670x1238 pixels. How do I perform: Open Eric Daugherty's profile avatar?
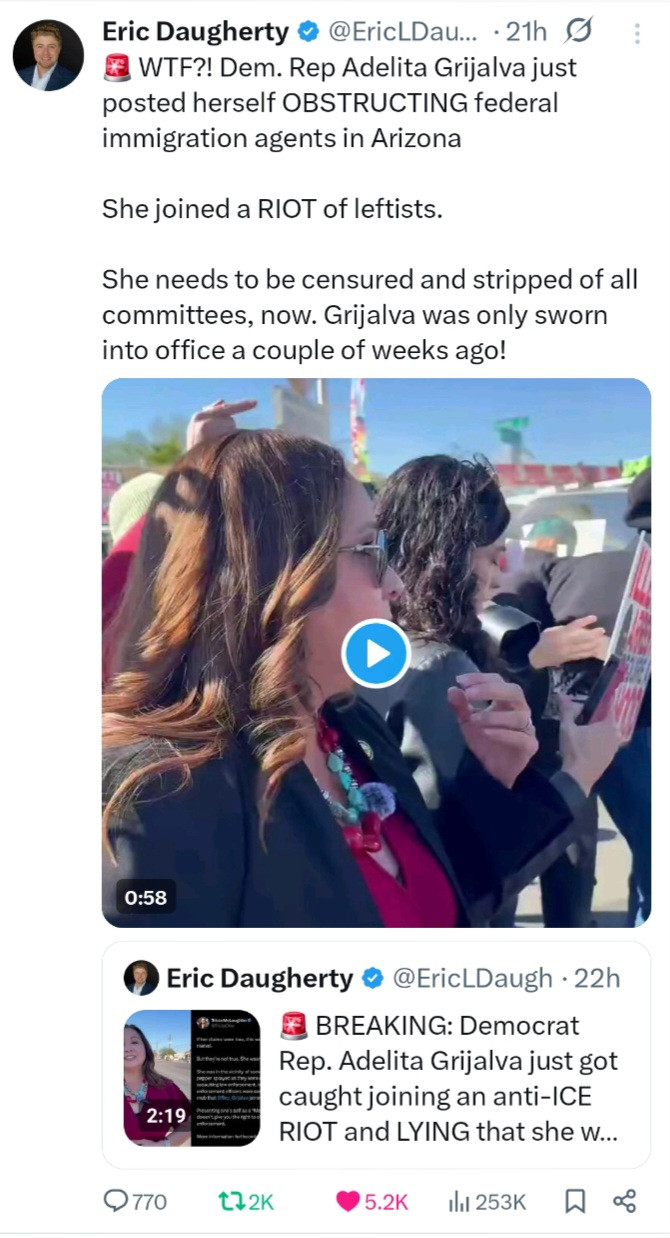47,56
